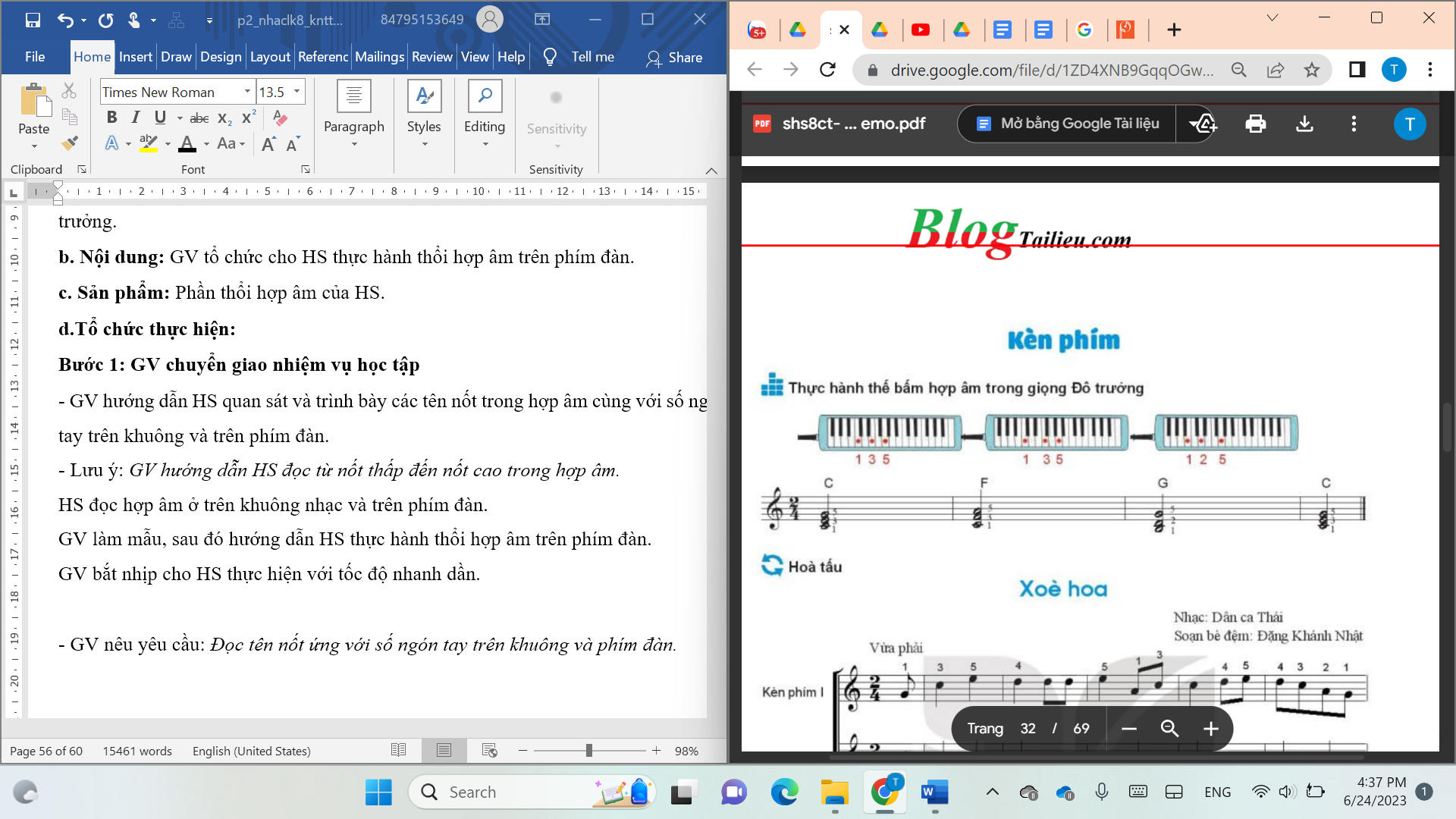Apply the font color
Viewport: 1456px width, 819px height.
pos(187,143)
